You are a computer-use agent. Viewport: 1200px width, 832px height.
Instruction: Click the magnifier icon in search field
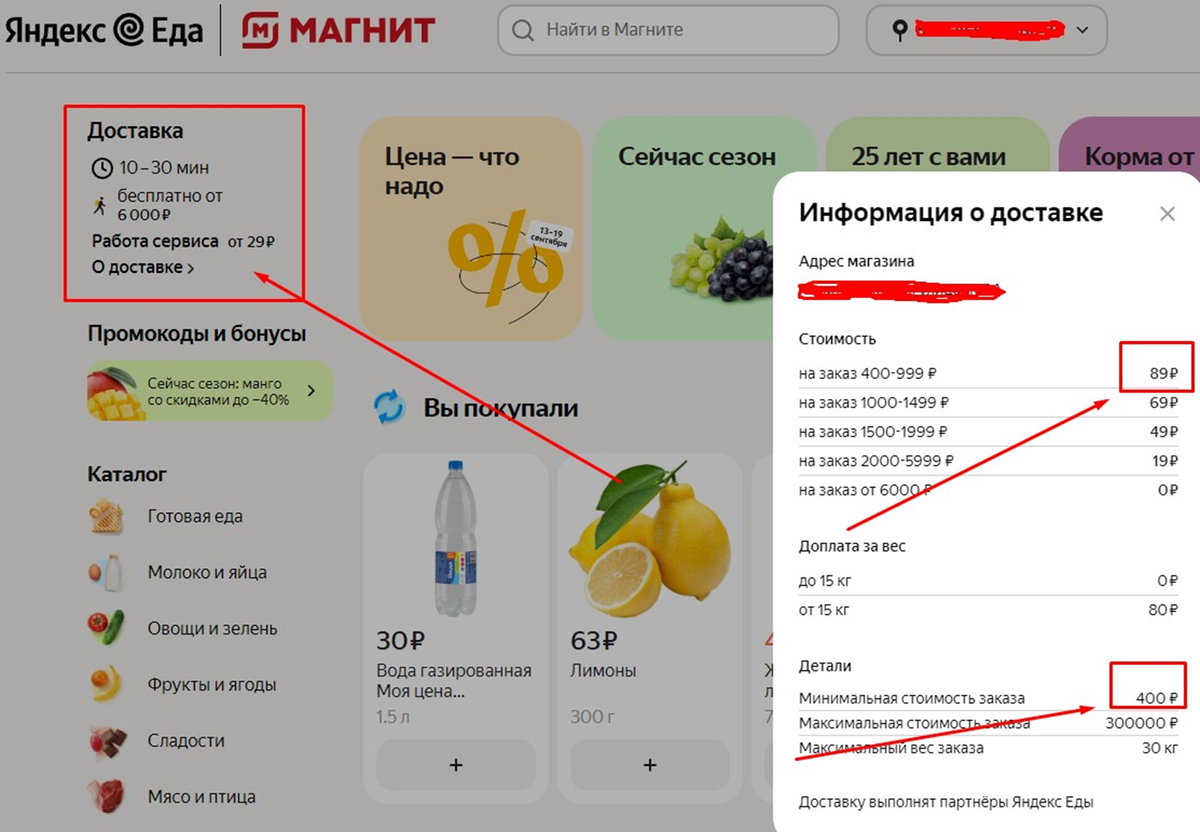(523, 30)
